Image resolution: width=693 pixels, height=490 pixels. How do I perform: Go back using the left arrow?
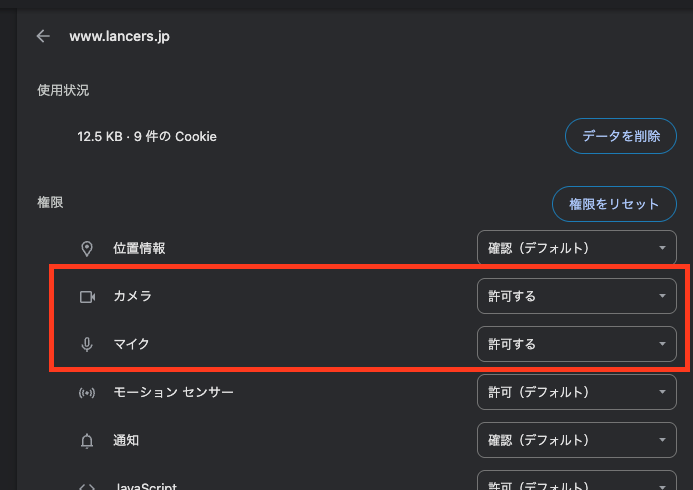[x=43, y=36]
